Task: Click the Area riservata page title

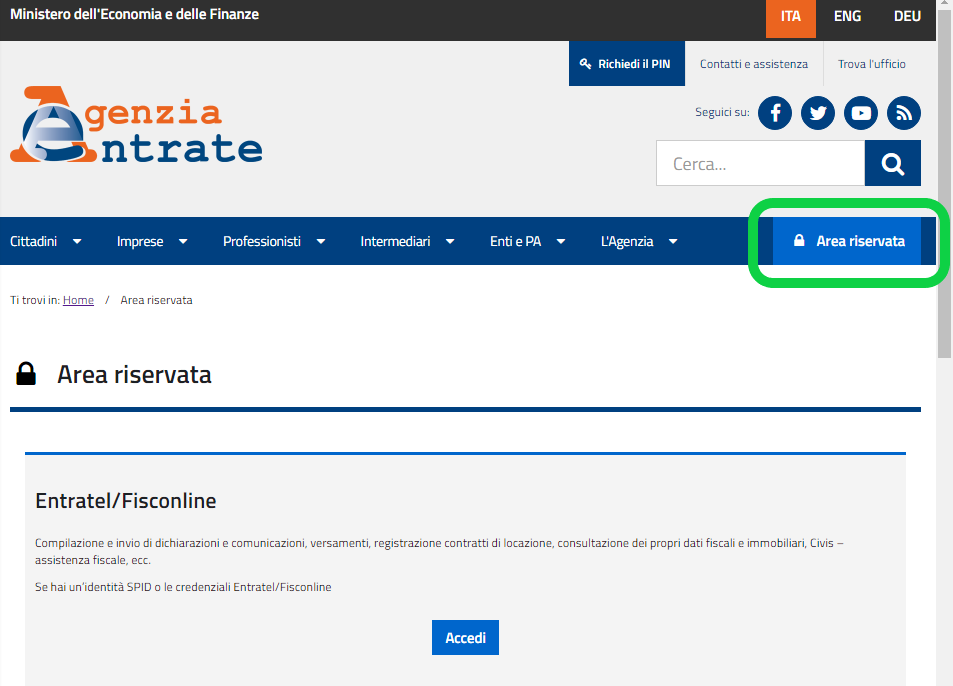Action: tap(134, 375)
